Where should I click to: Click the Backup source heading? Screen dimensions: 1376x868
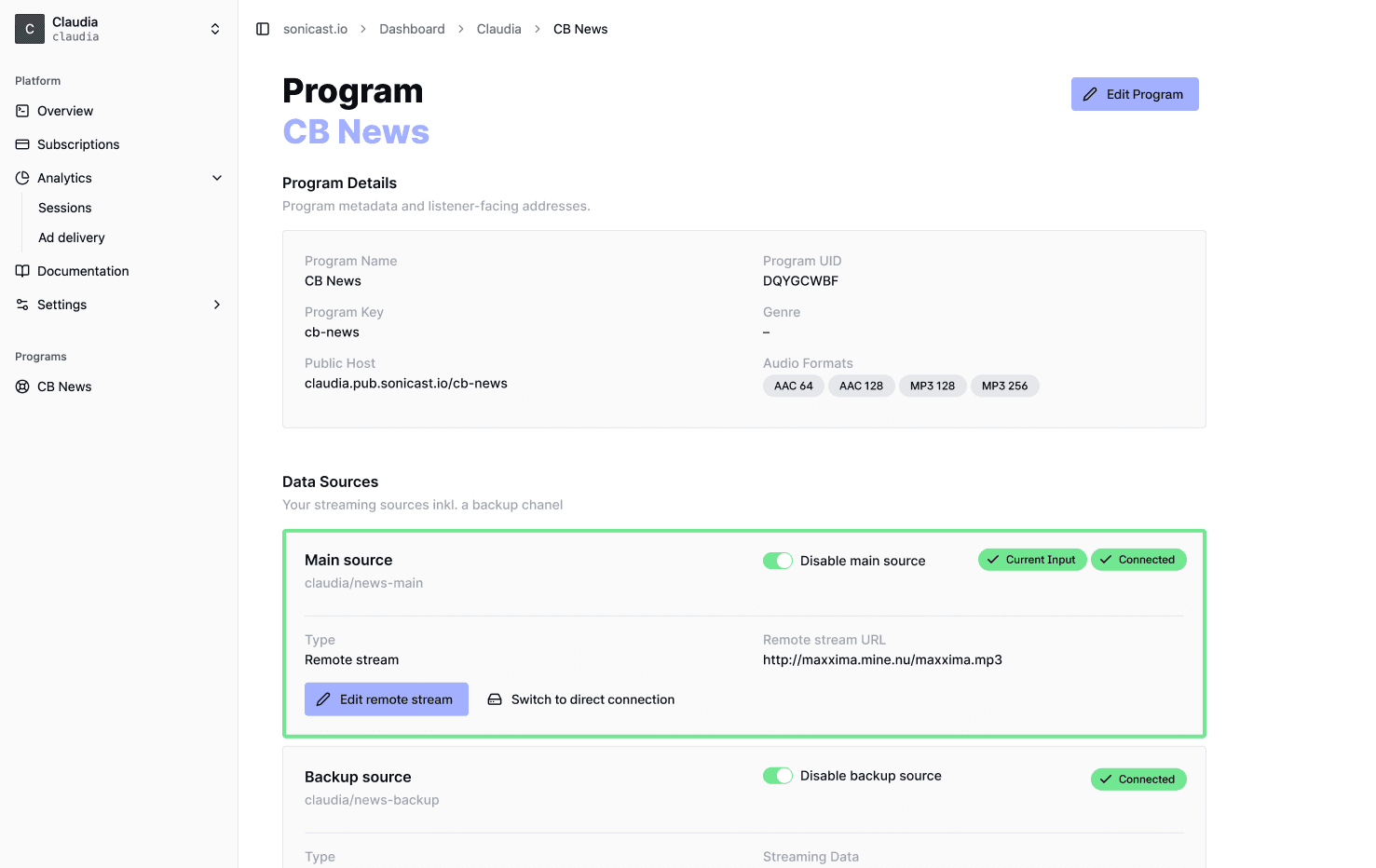coord(358,777)
